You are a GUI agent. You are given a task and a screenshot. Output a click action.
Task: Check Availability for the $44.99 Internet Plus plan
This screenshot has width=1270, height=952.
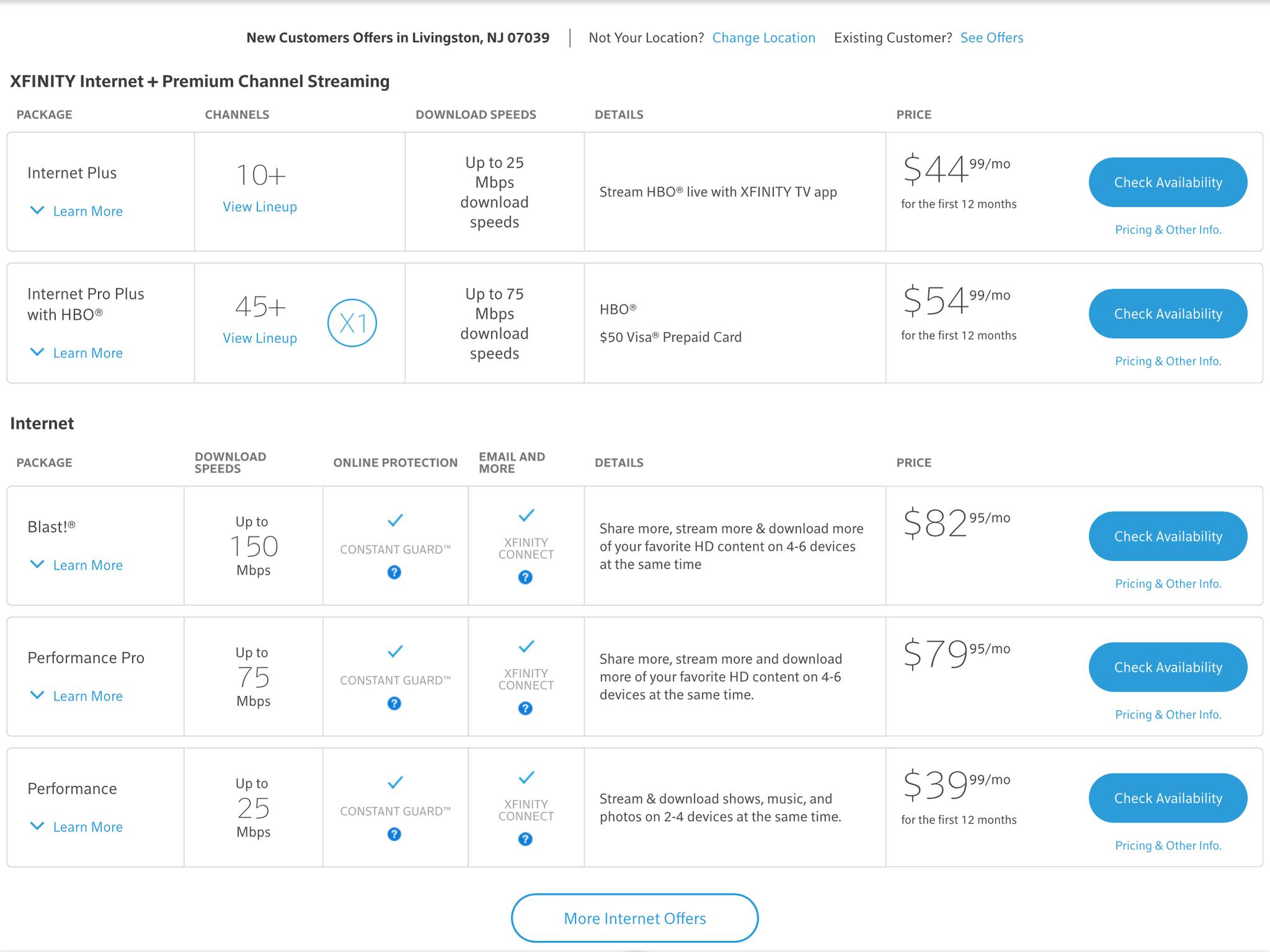(1168, 182)
